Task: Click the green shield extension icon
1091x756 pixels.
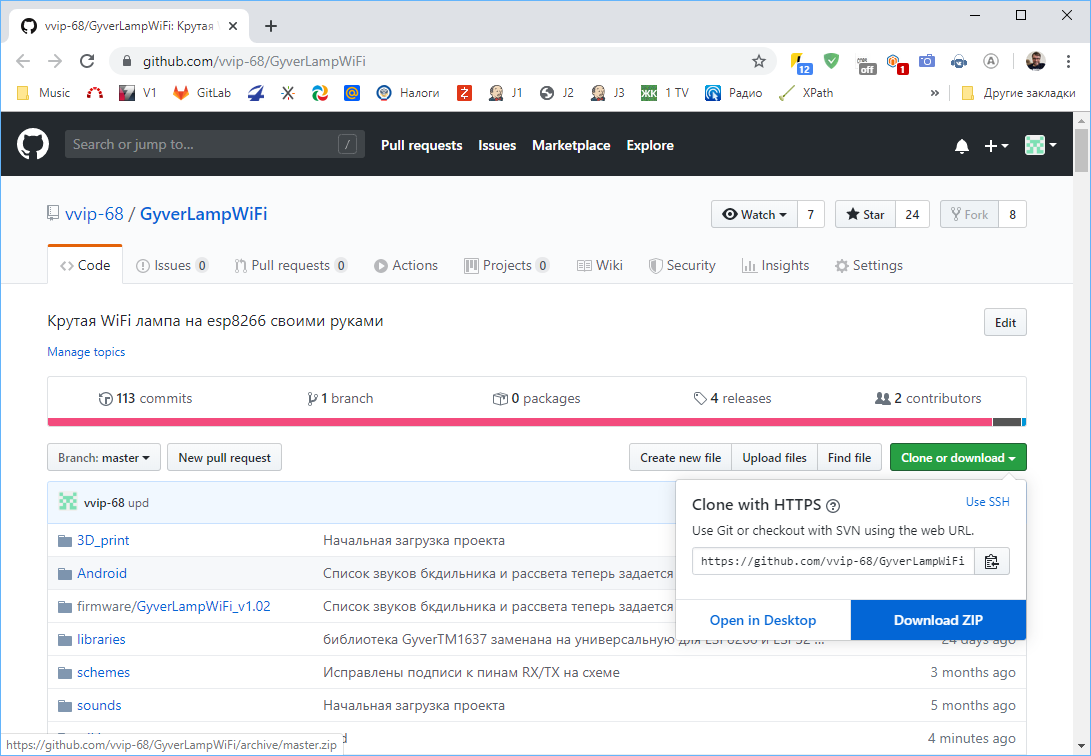Action: pyautogui.click(x=831, y=61)
